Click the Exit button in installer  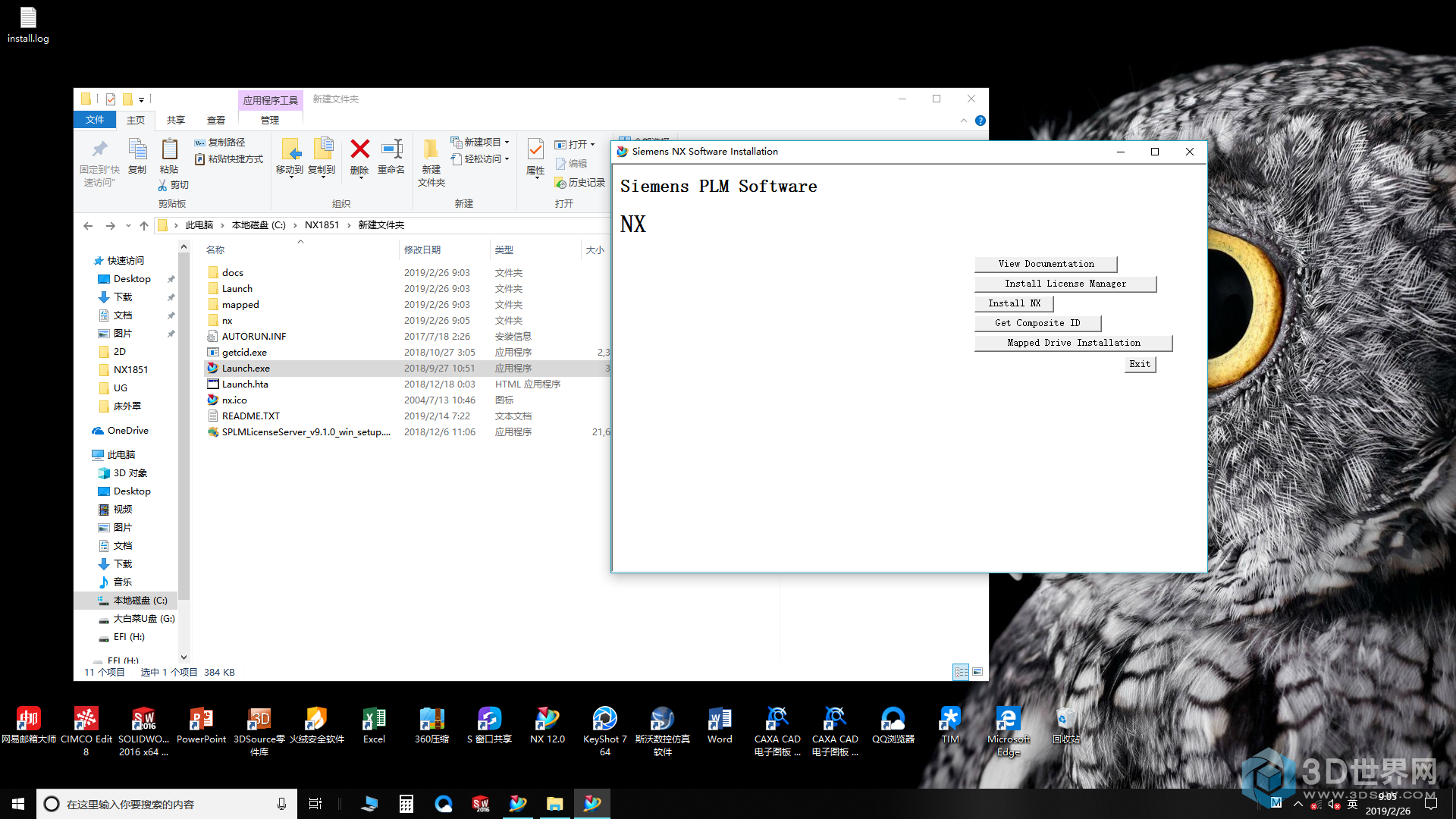point(1140,364)
